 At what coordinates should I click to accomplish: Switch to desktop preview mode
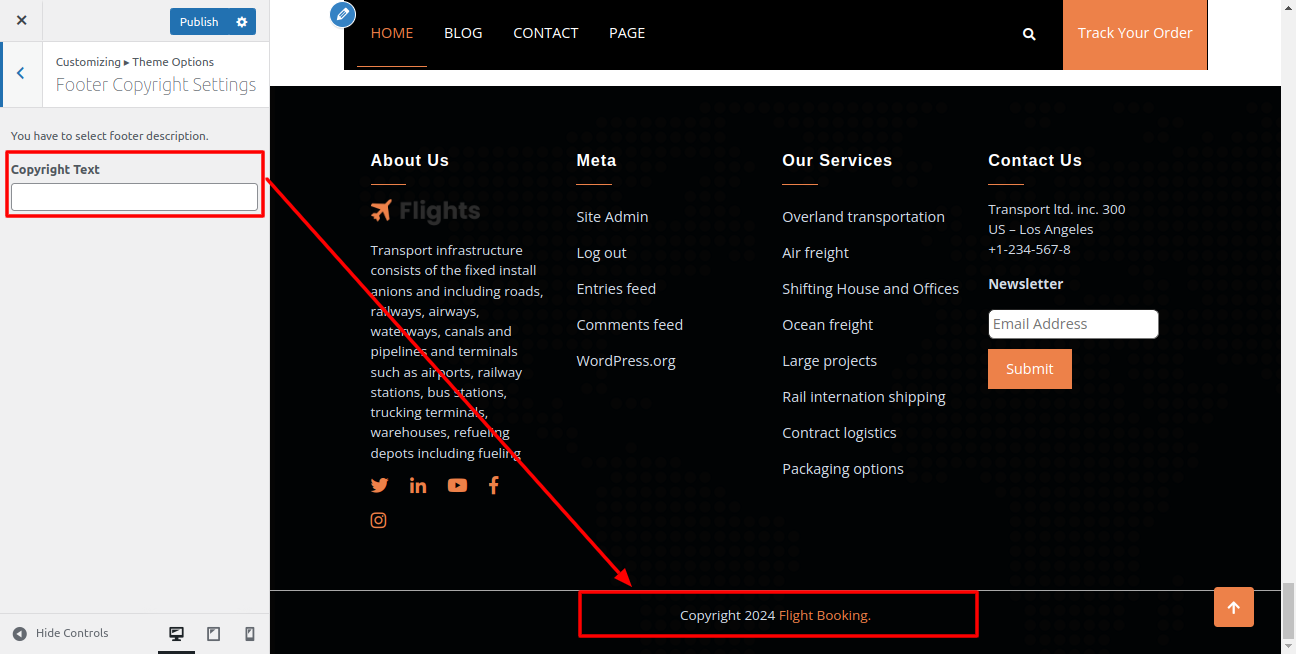pyautogui.click(x=177, y=634)
